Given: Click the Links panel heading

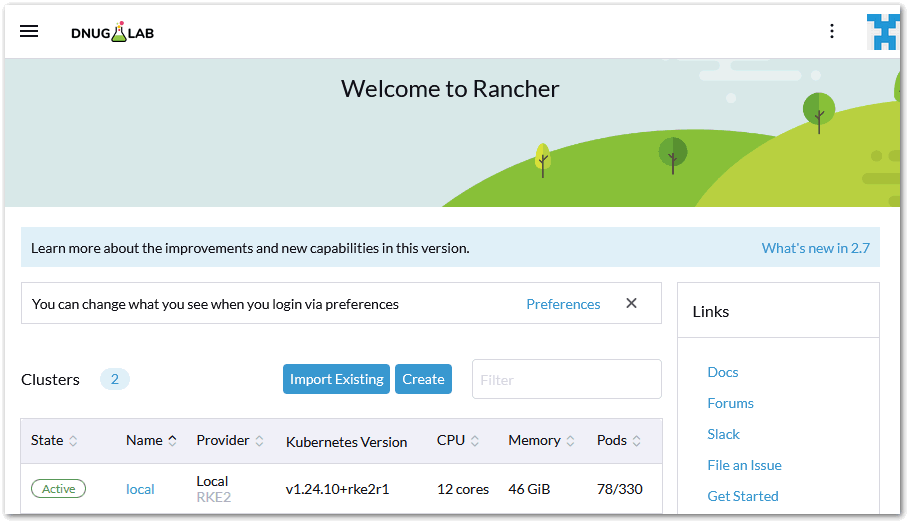Looking at the screenshot, I should (711, 312).
